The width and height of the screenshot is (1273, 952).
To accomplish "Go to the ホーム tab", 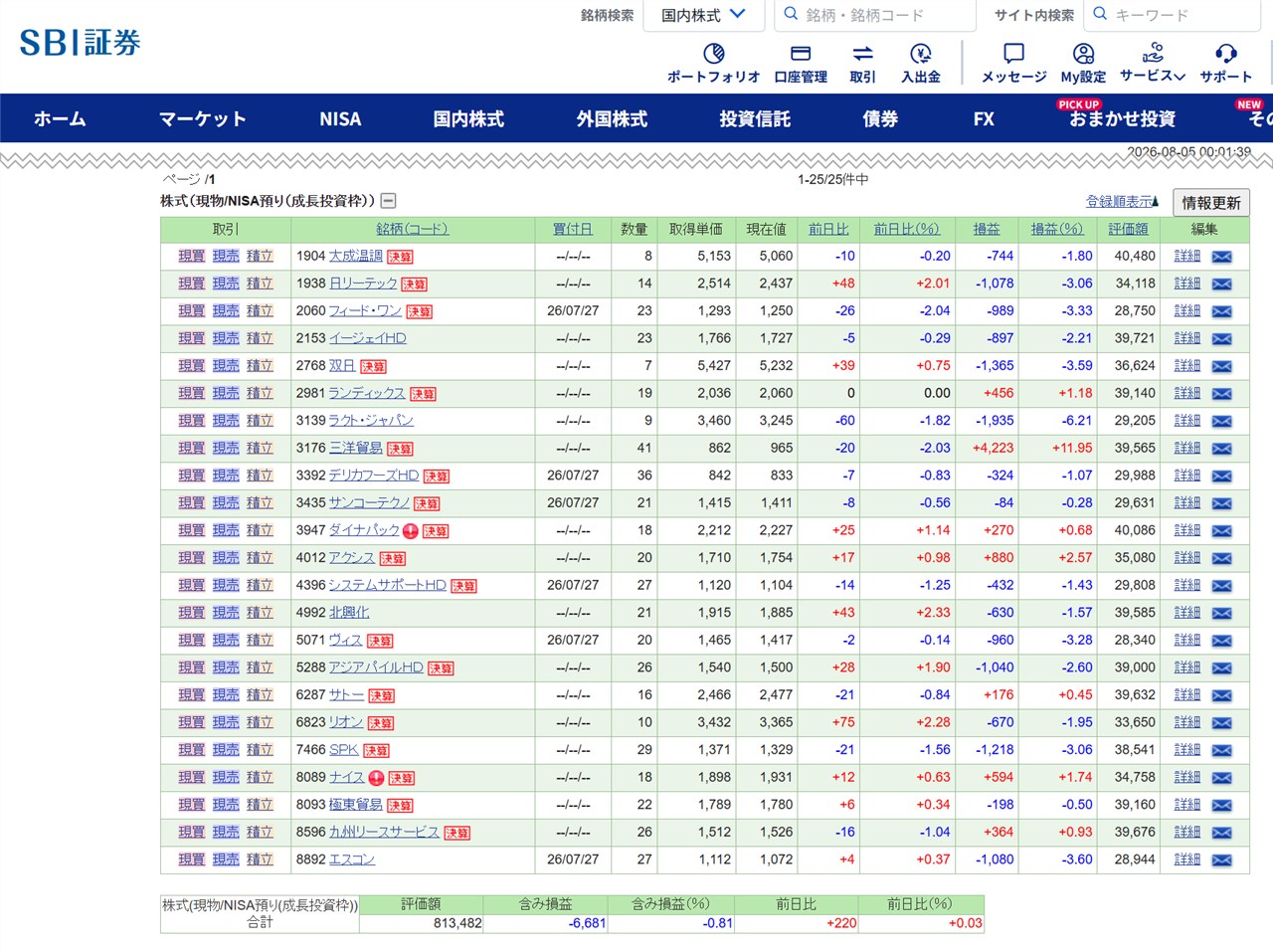I will pos(60,118).
